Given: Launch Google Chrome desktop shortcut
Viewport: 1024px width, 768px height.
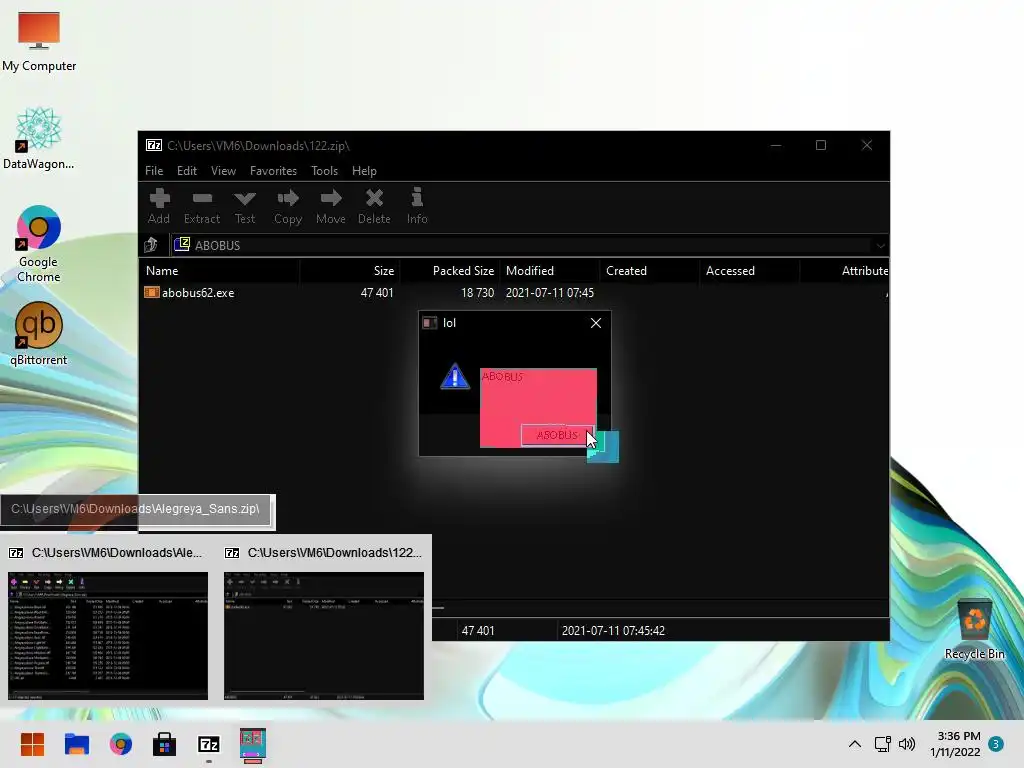Looking at the screenshot, I should point(39,244).
